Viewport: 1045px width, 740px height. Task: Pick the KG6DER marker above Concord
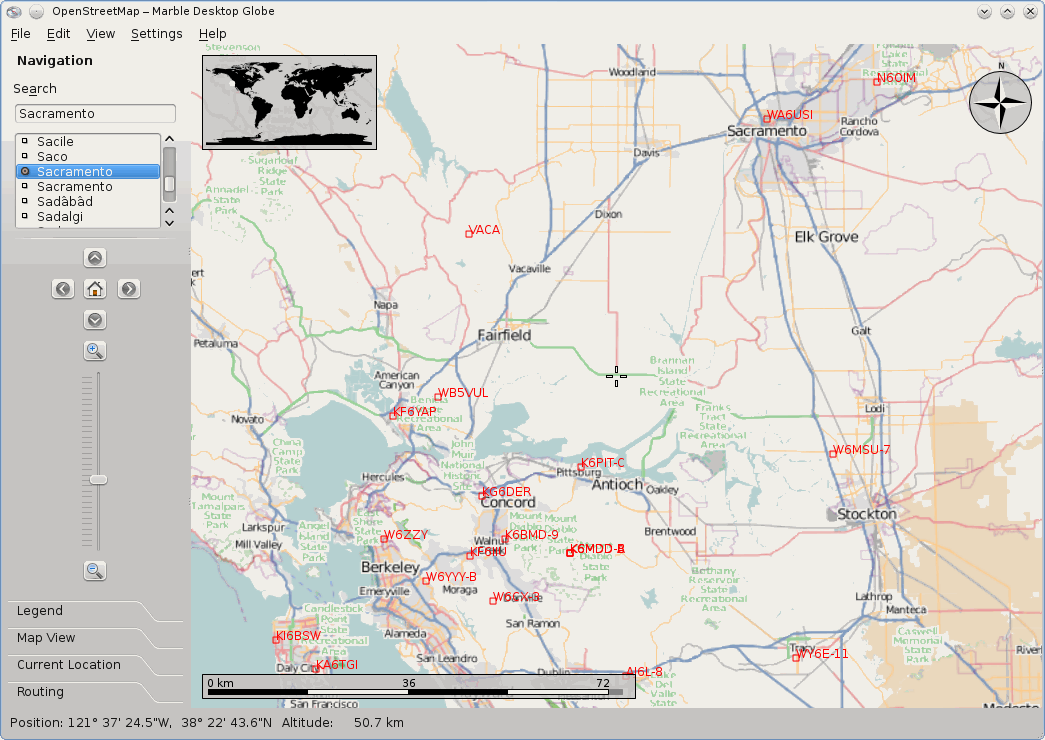(x=482, y=496)
